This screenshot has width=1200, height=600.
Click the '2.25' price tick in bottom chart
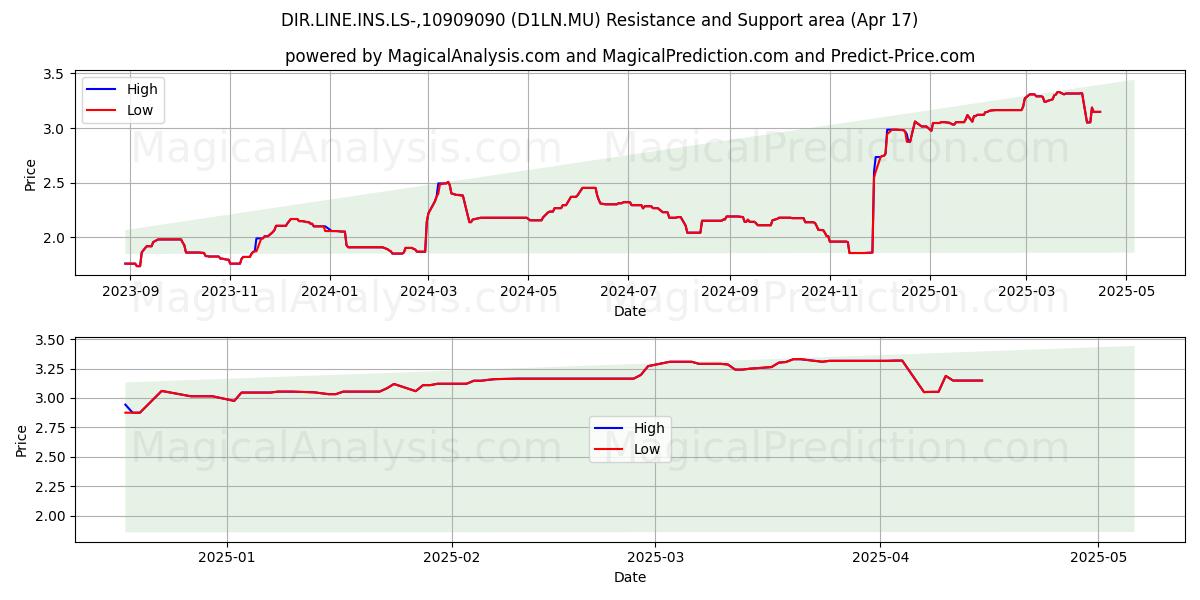click(x=50, y=489)
